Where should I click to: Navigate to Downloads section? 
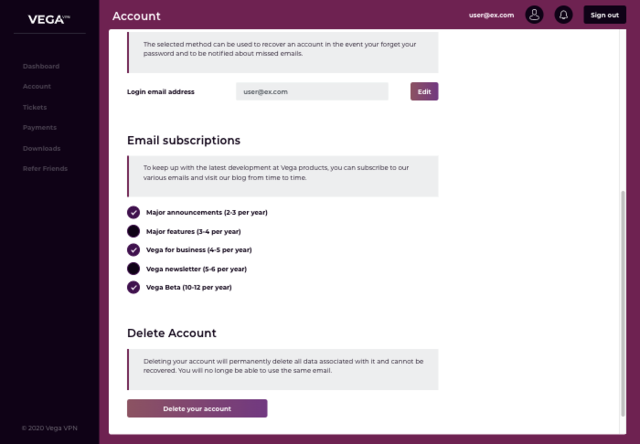tap(41, 148)
